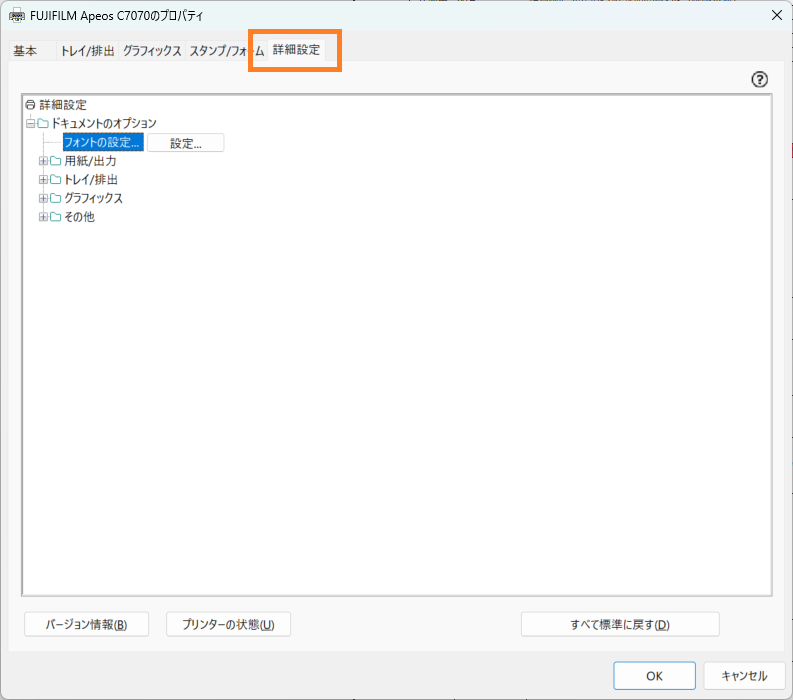Screen dimensions: 793x700
Task: Check プリンターの状態(U)
Action: [x=228, y=625]
